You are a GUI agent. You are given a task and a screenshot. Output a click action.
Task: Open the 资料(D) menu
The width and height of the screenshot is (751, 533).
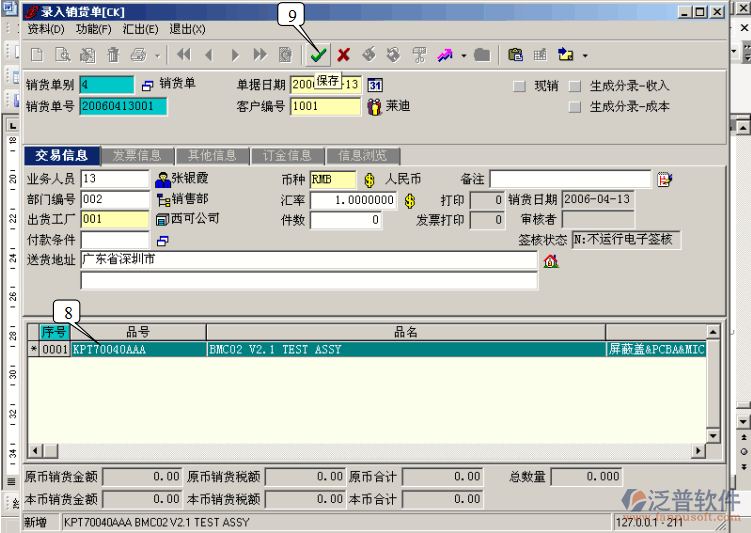46,29
